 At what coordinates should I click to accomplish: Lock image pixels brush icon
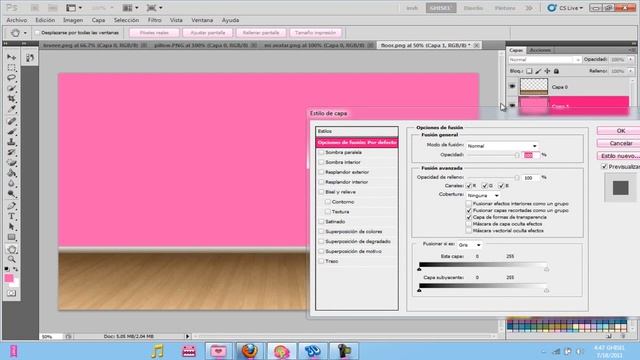pyautogui.click(x=538, y=71)
